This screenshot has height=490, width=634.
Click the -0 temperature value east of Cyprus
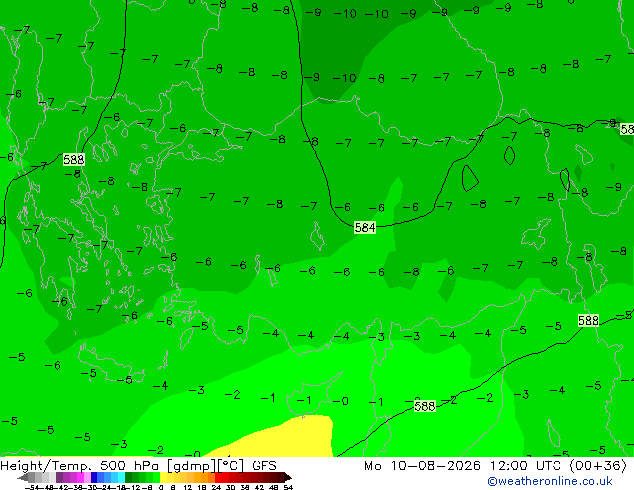click(x=340, y=401)
